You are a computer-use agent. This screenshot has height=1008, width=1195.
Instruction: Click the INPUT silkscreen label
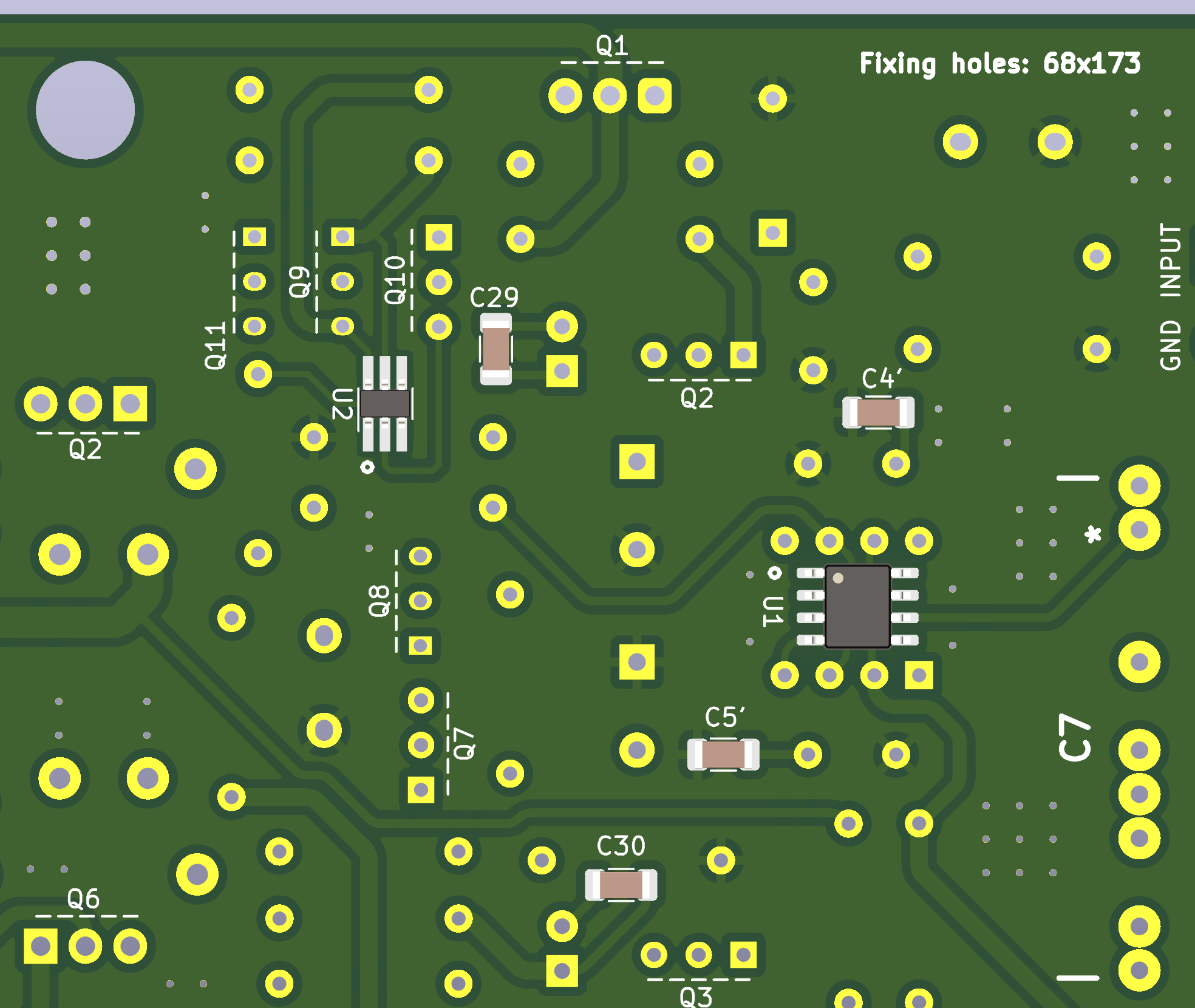(1171, 260)
